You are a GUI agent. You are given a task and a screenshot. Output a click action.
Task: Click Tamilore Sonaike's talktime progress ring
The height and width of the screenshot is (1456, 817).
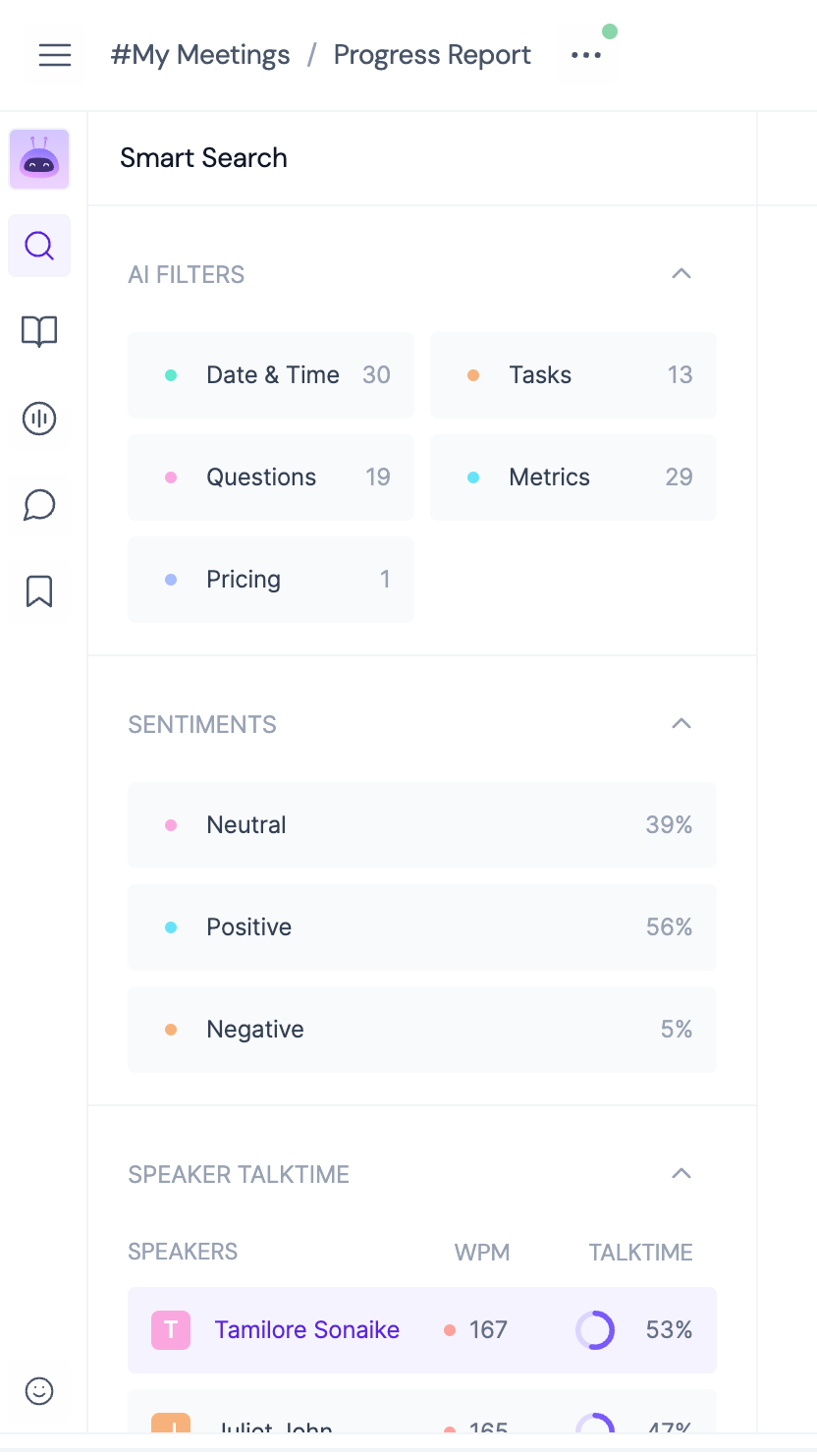pyautogui.click(x=595, y=1330)
